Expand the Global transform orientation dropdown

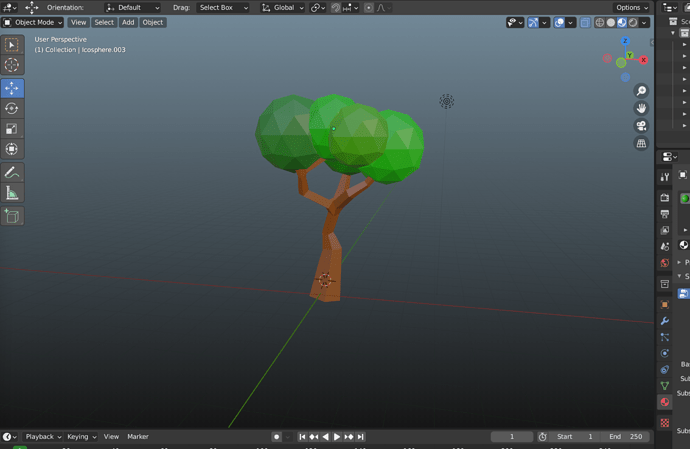click(x=282, y=7)
